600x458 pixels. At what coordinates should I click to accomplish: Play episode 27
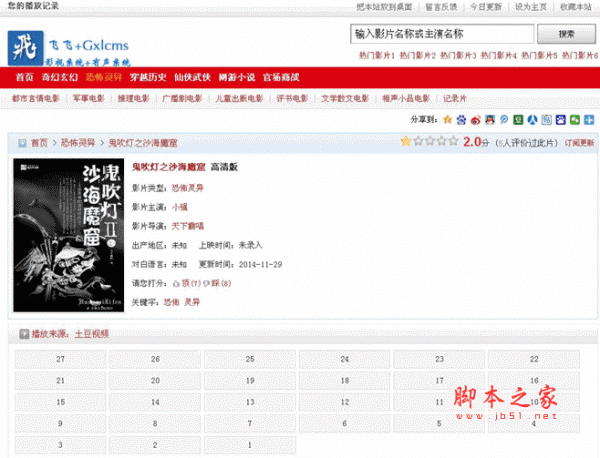point(60,359)
